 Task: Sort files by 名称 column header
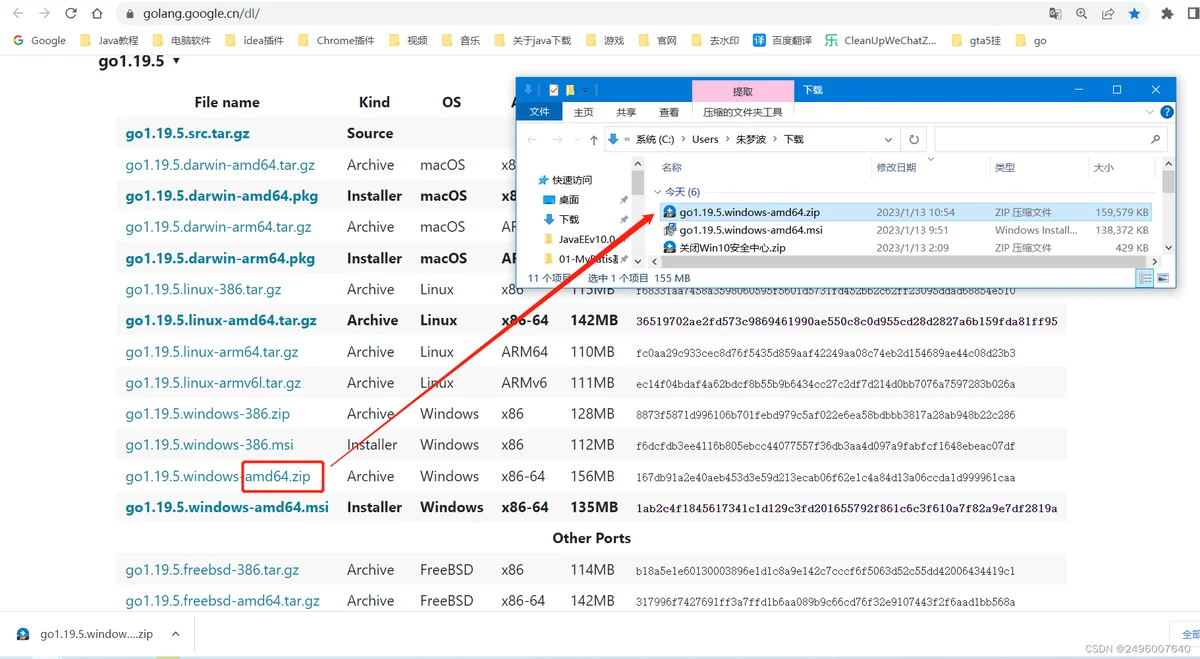(672, 168)
